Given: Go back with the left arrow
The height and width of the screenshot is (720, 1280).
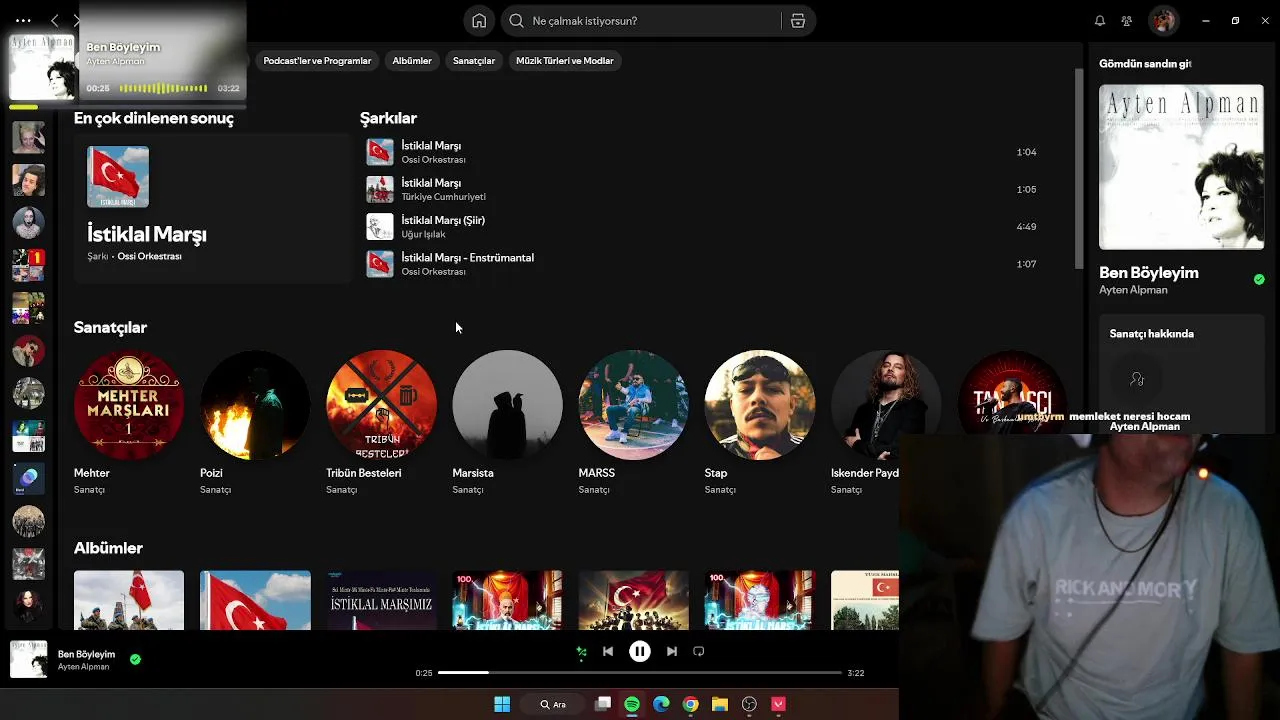Looking at the screenshot, I should [x=55, y=20].
